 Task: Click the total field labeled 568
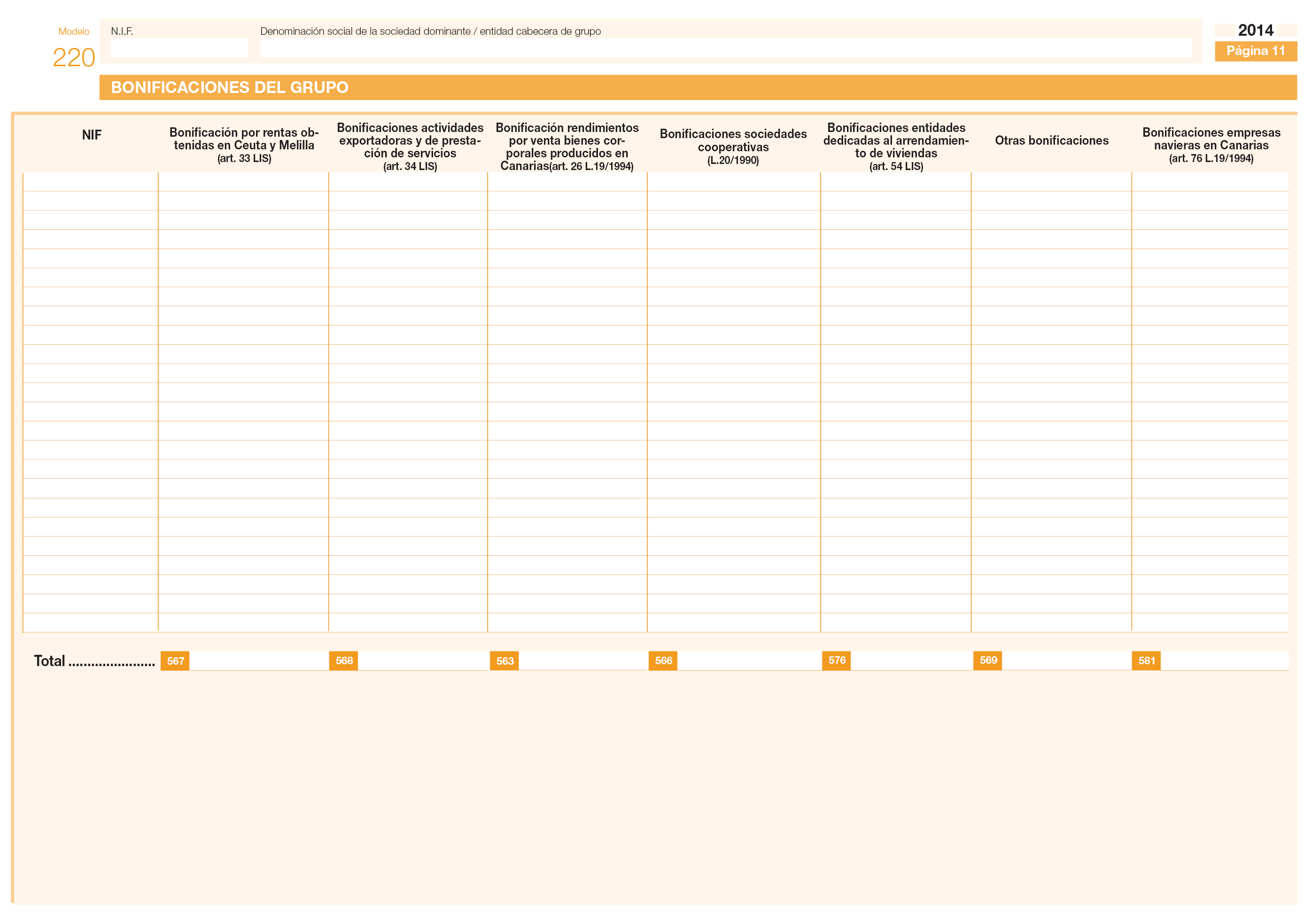tap(423, 660)
